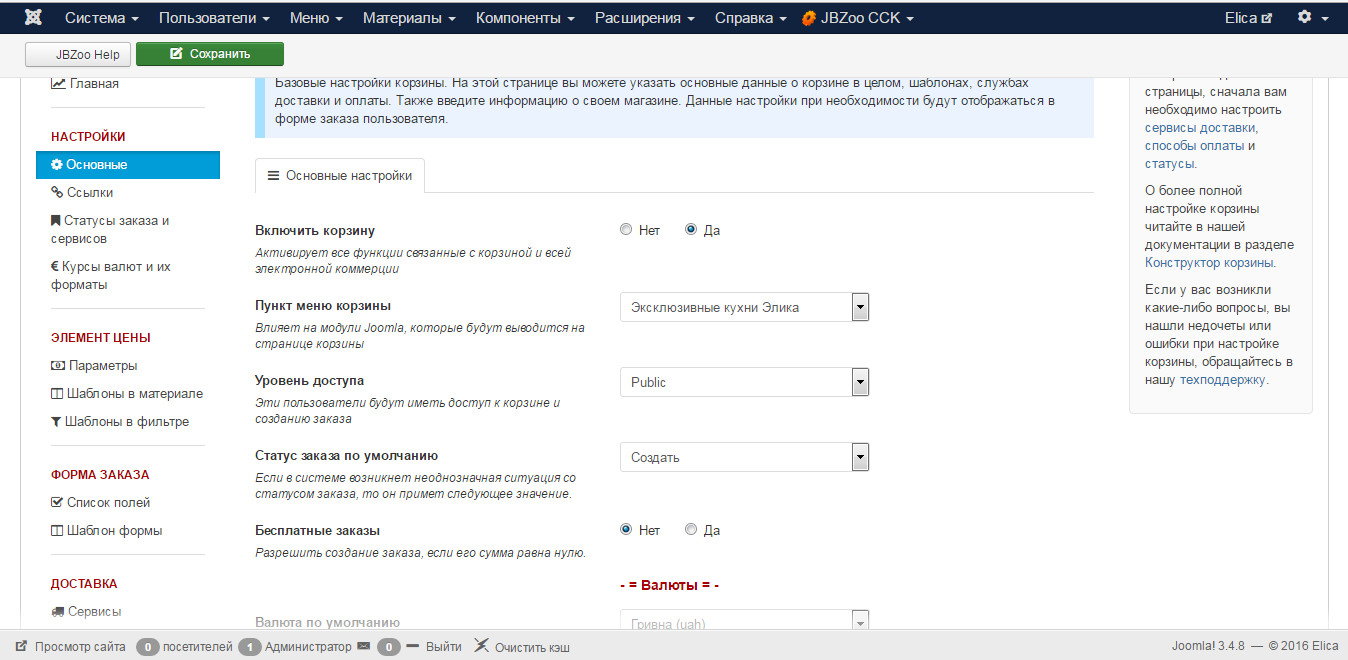Expand the Уровень доступа dropdown
The height and width of the screenshot is (660, 1348).
pyautogui.click(x=744, y=382)
